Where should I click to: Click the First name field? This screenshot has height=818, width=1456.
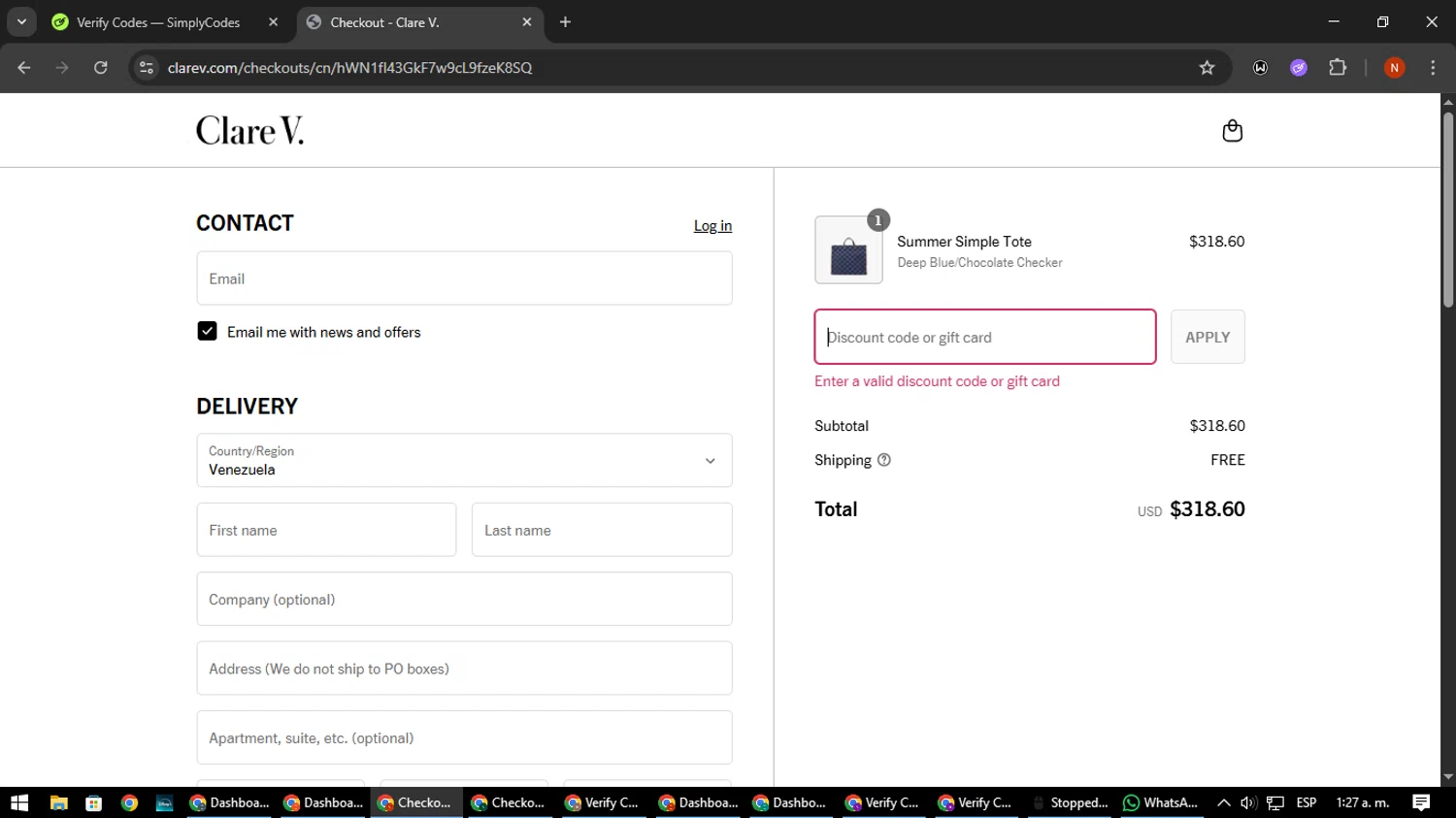(x=326, y=530)
